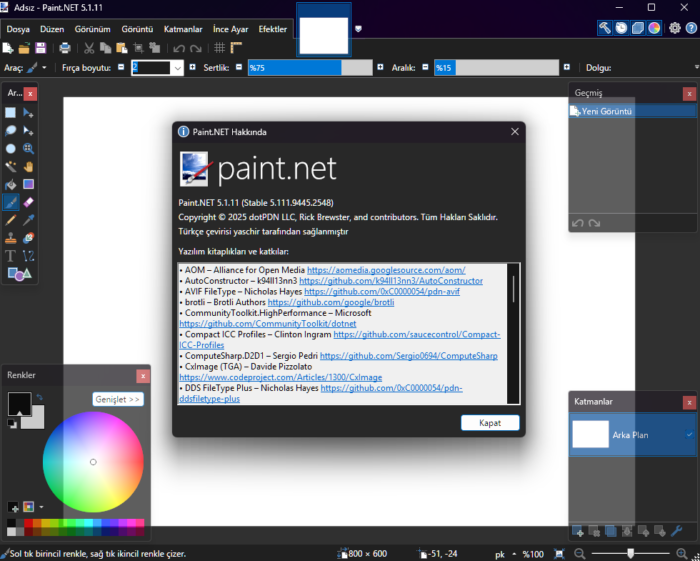Click the Kapat button in the dialog
The image size is (700, 561).
pos(490,423)
